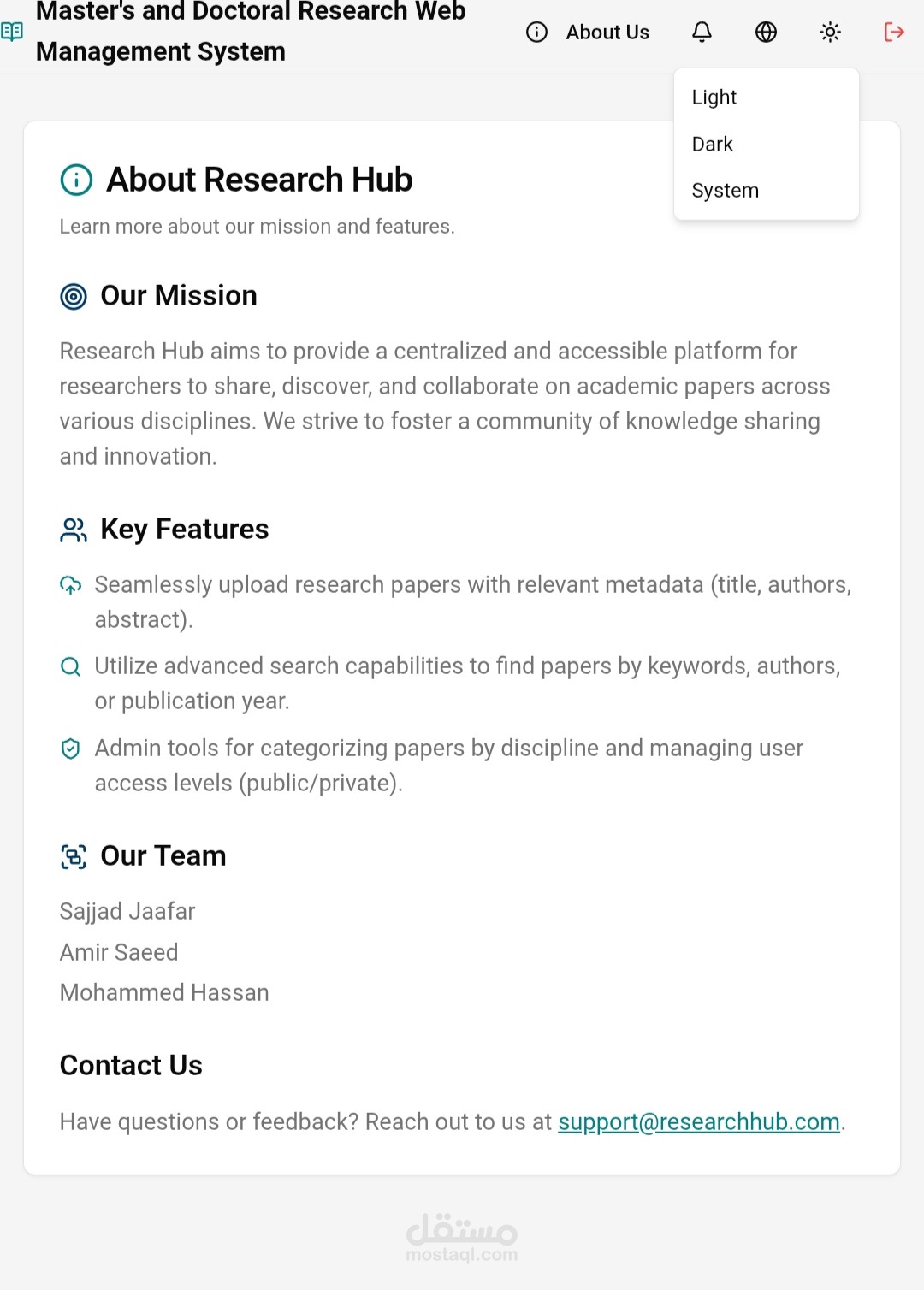924x1290 pixels.
Task: Click the info circle beside About Us
Action: coord(536,33)
